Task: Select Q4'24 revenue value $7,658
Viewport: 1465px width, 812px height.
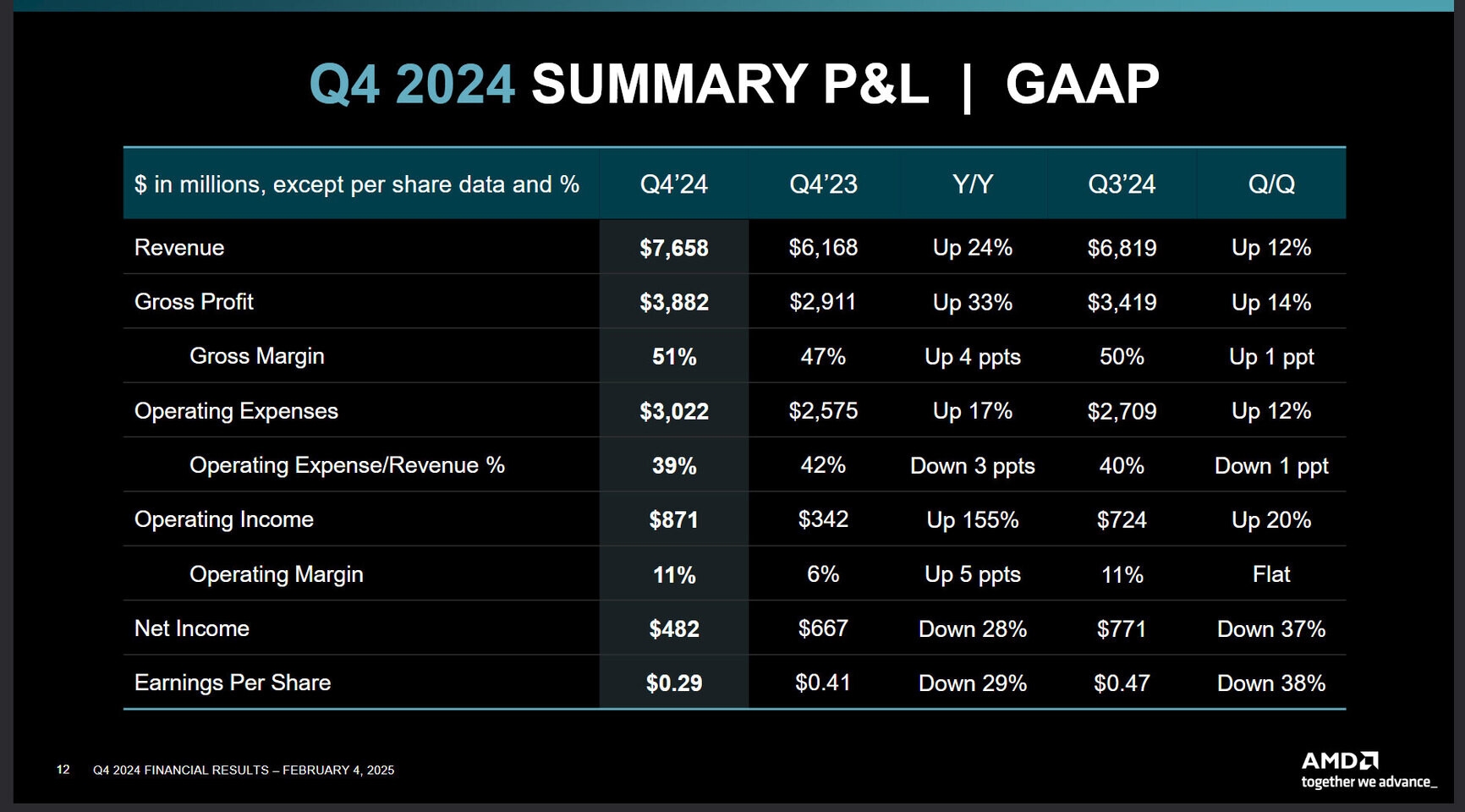Action: click(x=674, y=248)
